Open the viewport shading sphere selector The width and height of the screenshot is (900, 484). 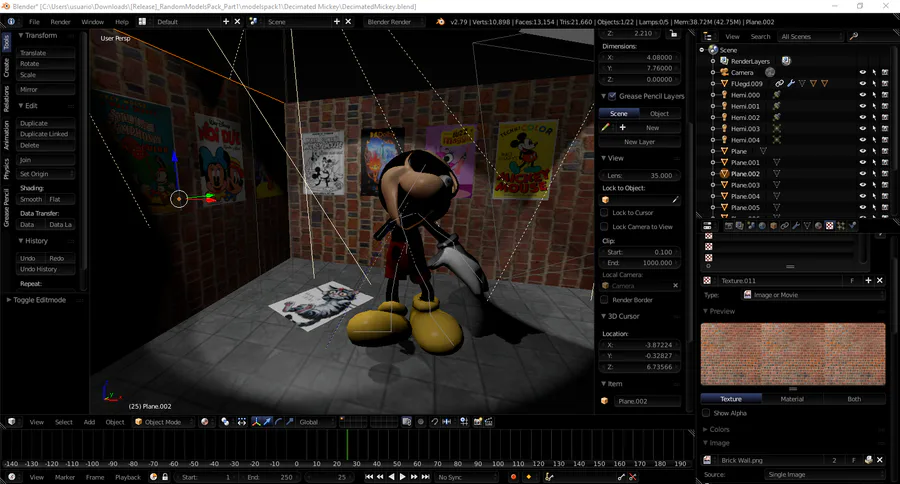[207, 421]
